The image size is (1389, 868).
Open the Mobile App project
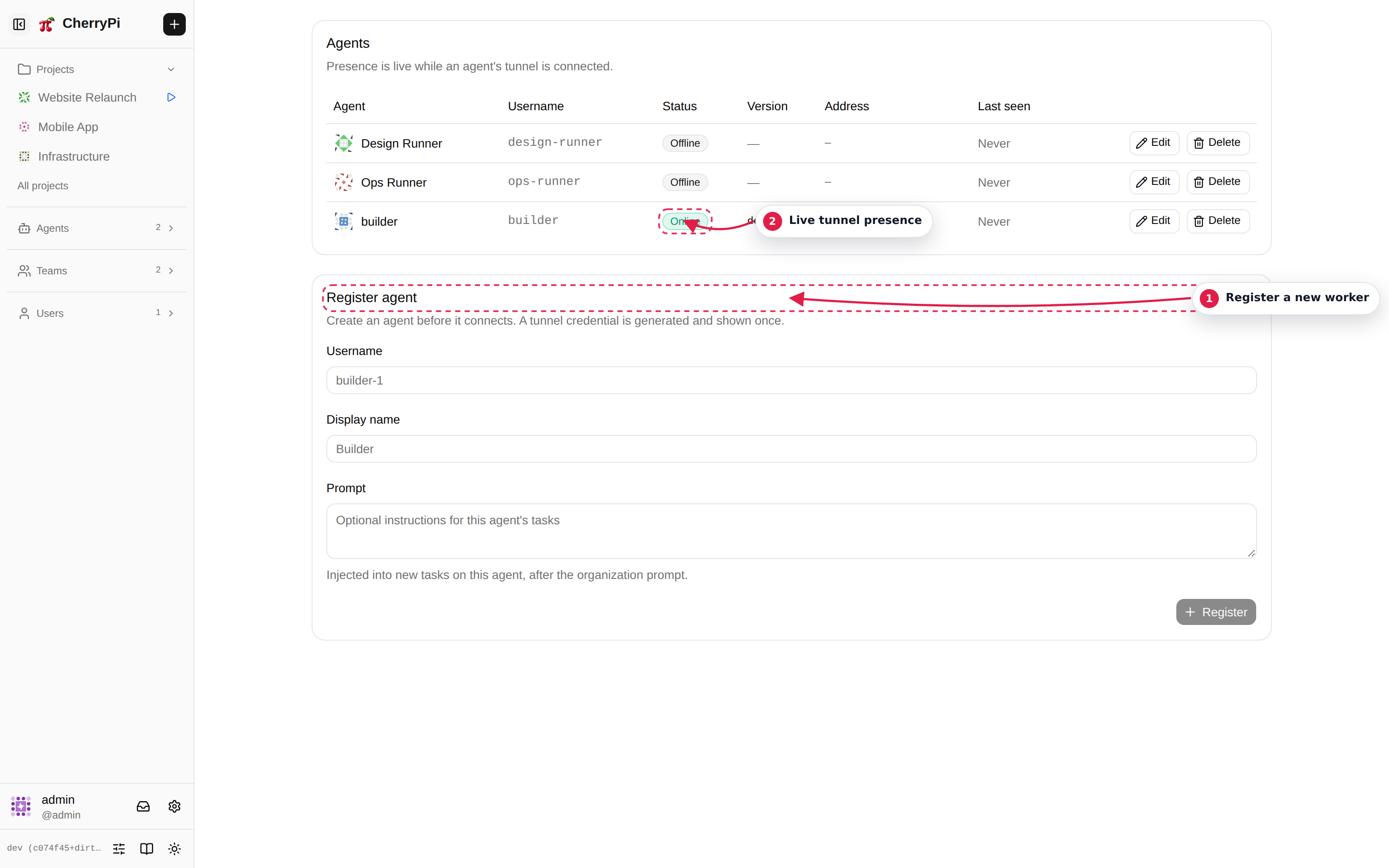(x=68, y=127)
